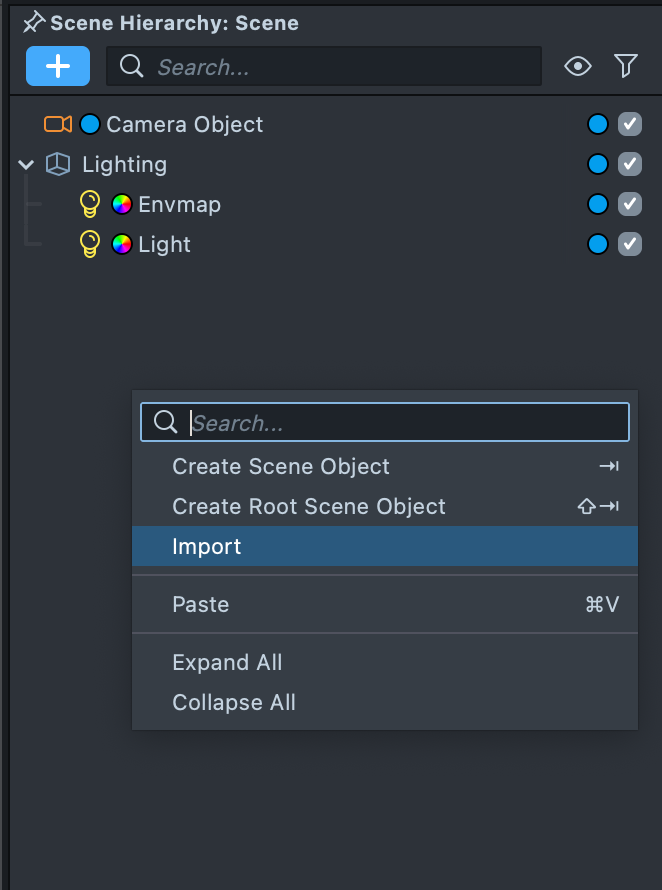Click the Light row blue layer dot
This screenshot has width=662, height=890.
[598, 244]
